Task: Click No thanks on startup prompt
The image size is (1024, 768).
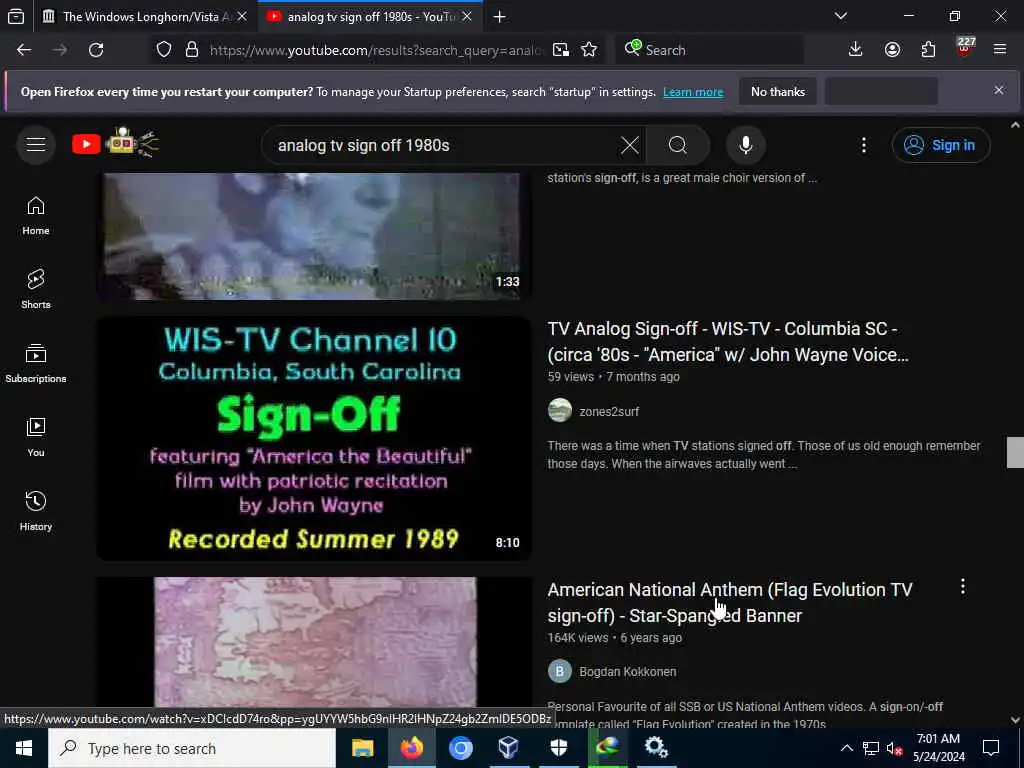Action: pyautogui.click(x=778, y=92)
